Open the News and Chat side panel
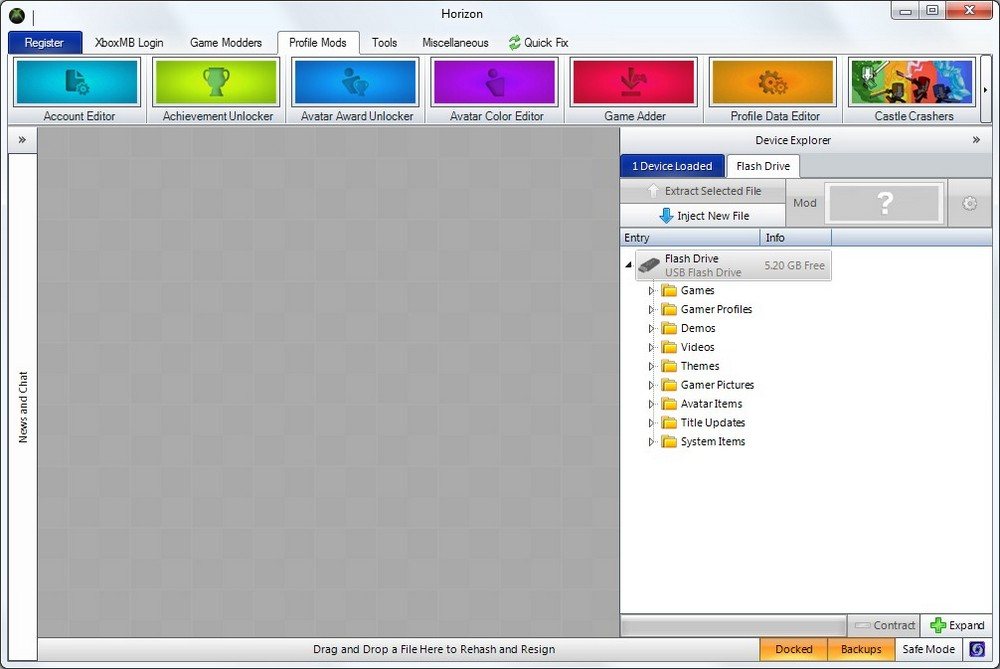This screenshot has width=1000, height=669. click(23, 407)
